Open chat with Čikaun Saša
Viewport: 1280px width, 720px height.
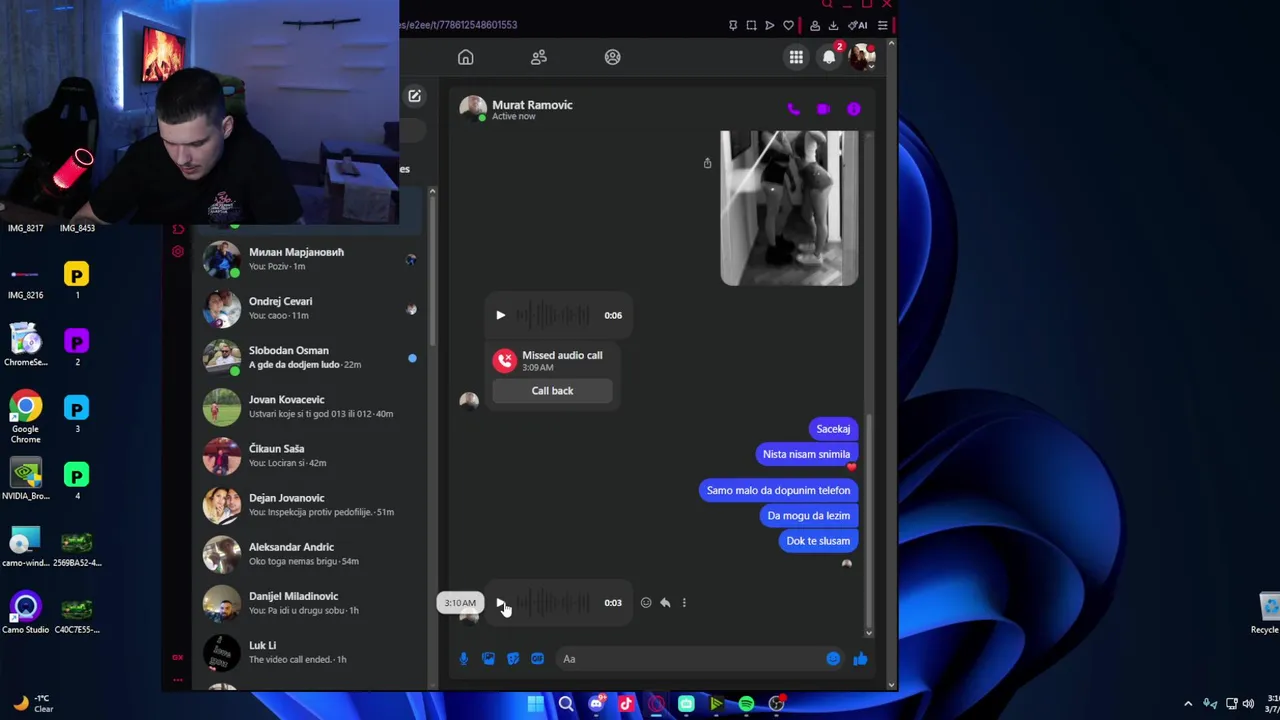click(x=310, y=455)
